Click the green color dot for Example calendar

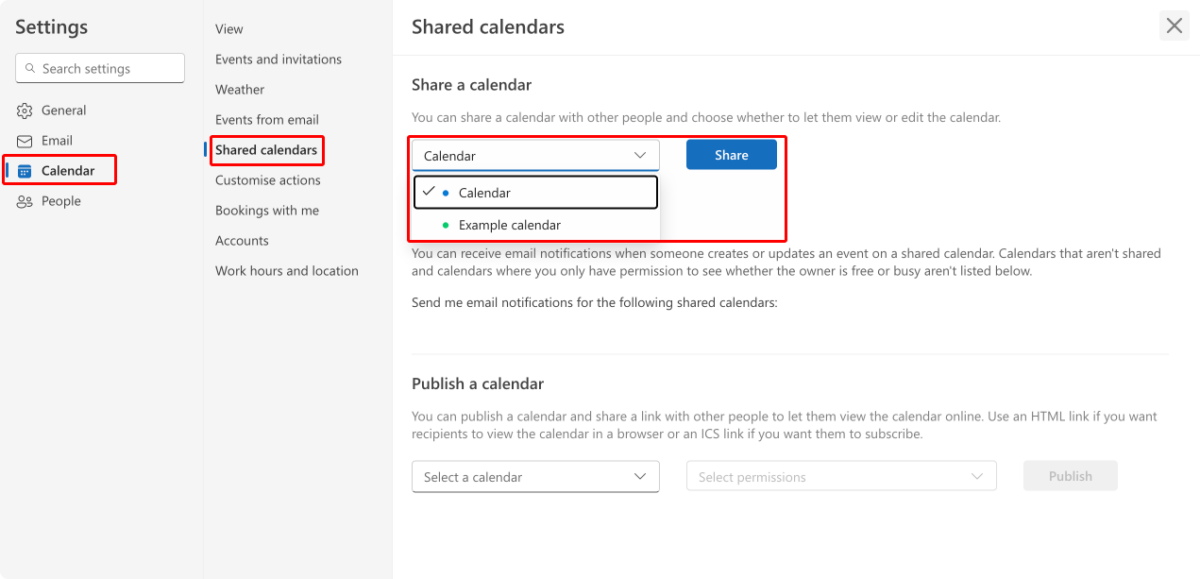(444, 224)
